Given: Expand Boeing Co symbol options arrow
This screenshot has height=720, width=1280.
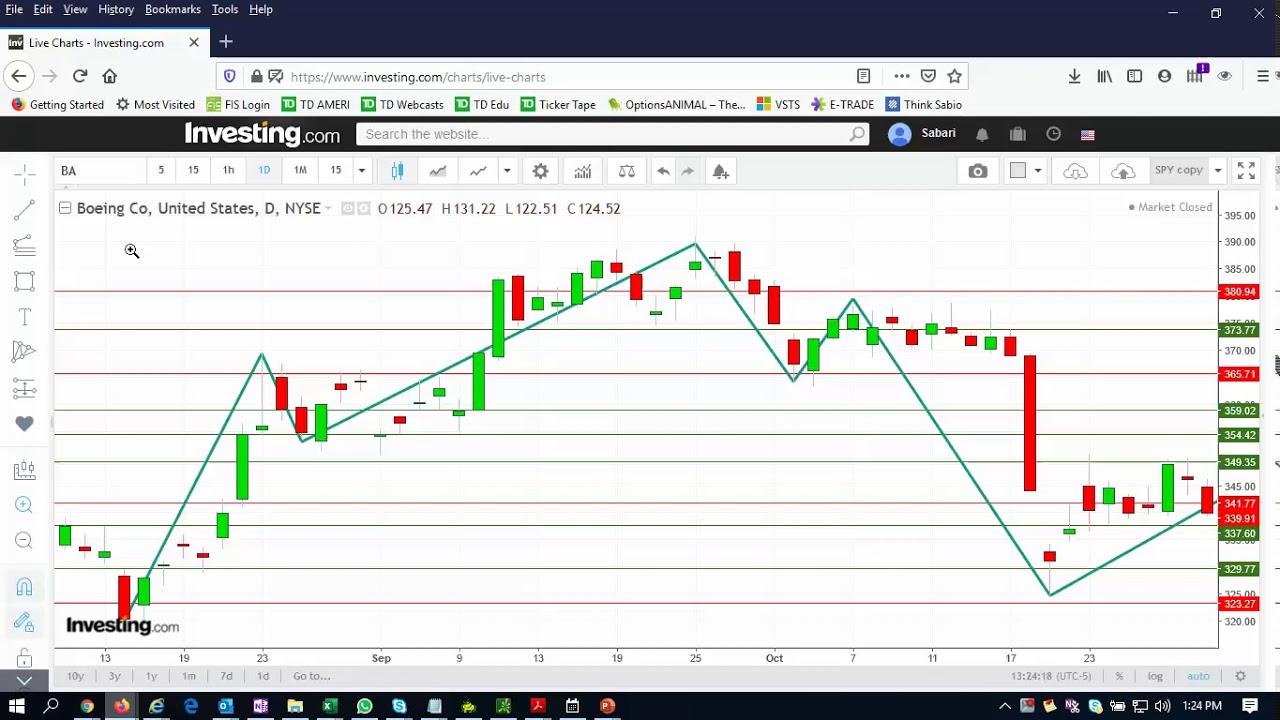Looking at the screenshot, I should pyautogui.click(x=328, y=208).
